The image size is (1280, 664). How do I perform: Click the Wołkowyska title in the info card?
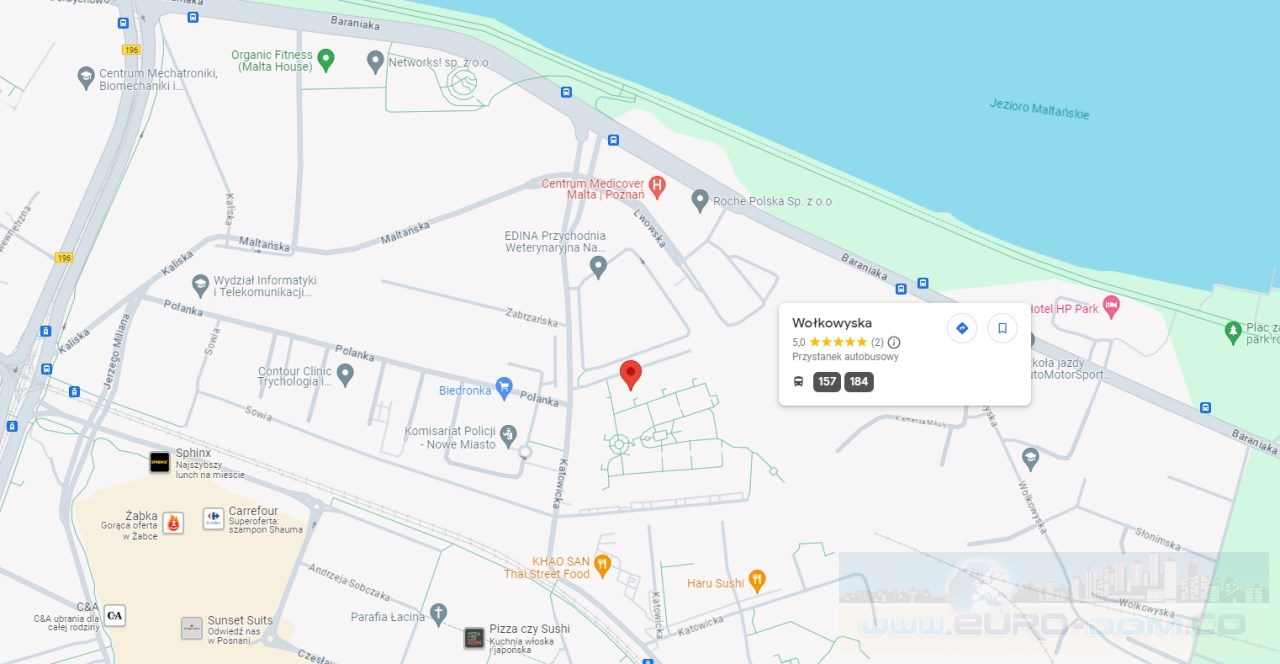pyautogui.click(x=832, y=323)
